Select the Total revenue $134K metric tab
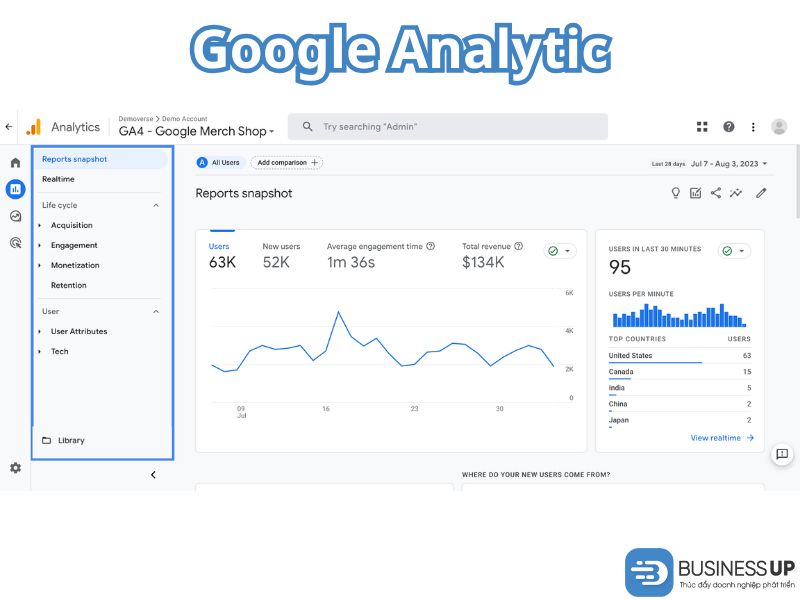 (x=492, y=255)
